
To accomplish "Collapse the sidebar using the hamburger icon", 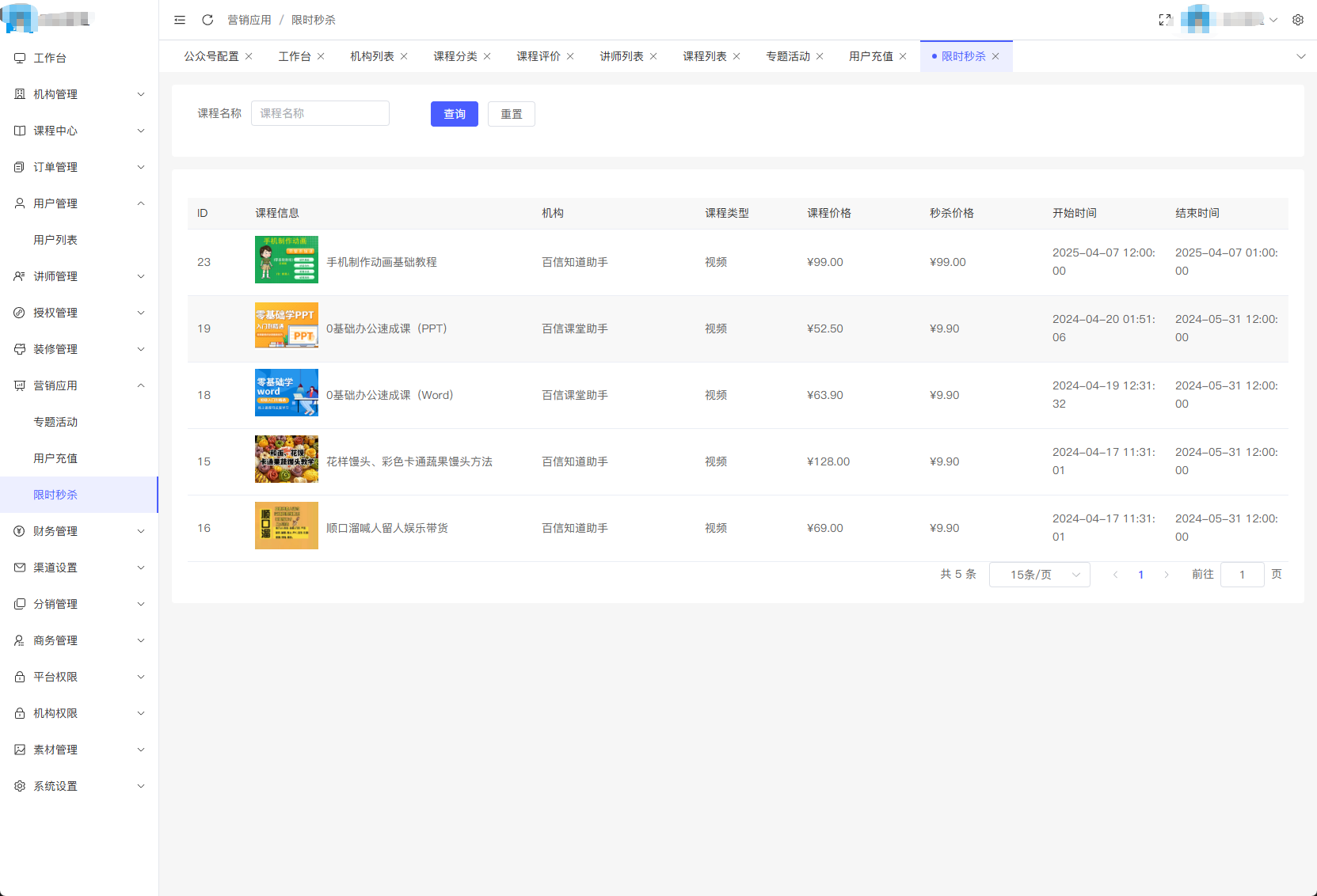I will point(180,20).
